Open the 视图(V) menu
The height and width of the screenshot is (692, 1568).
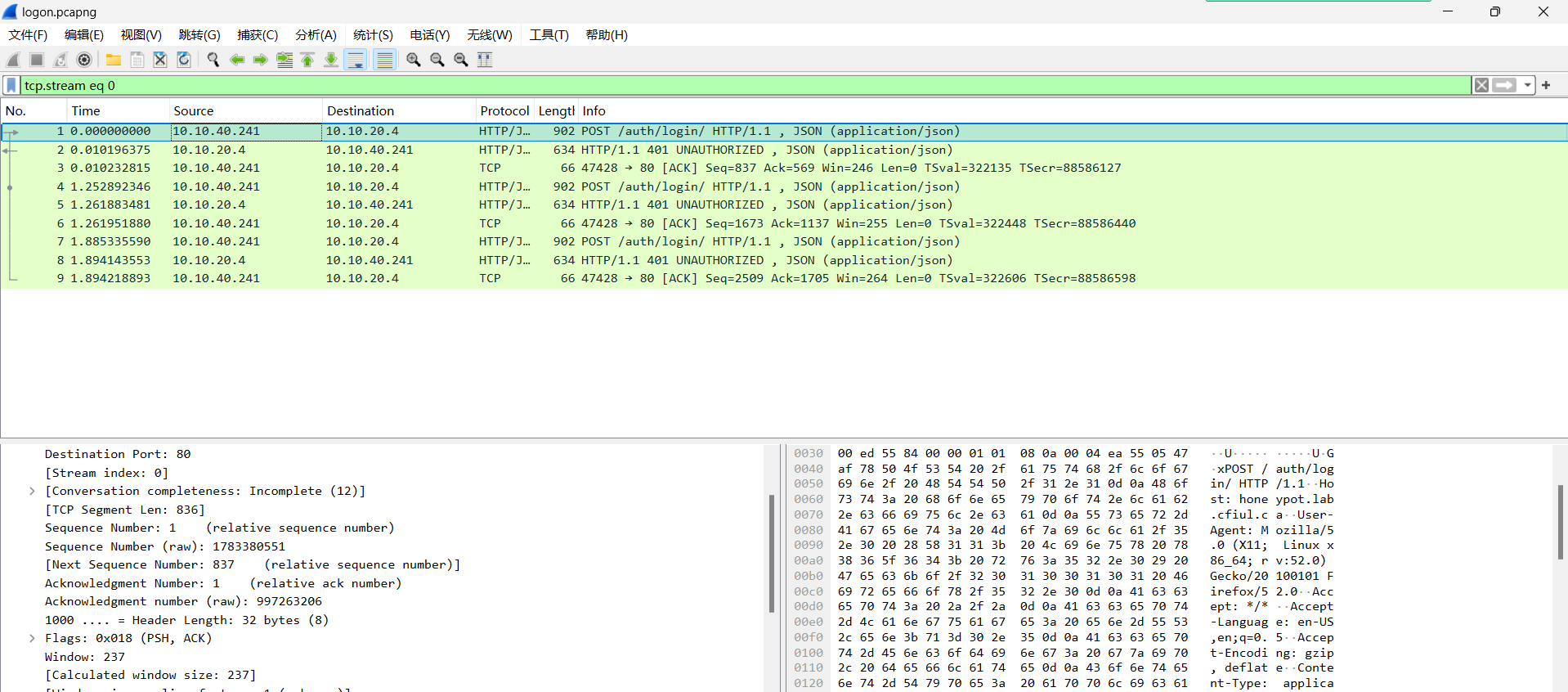point(141,35)
